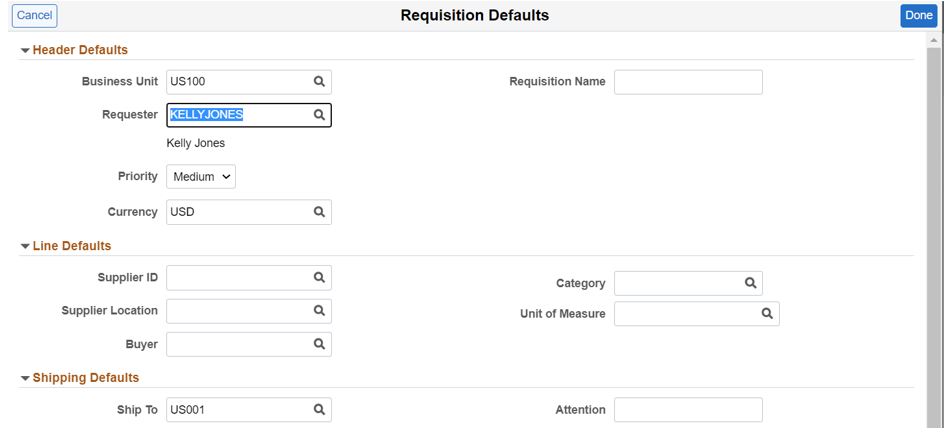Open the Buyer lookup search icon
Viewport: 951px width, 439px height.
click(x=319, y=344)
